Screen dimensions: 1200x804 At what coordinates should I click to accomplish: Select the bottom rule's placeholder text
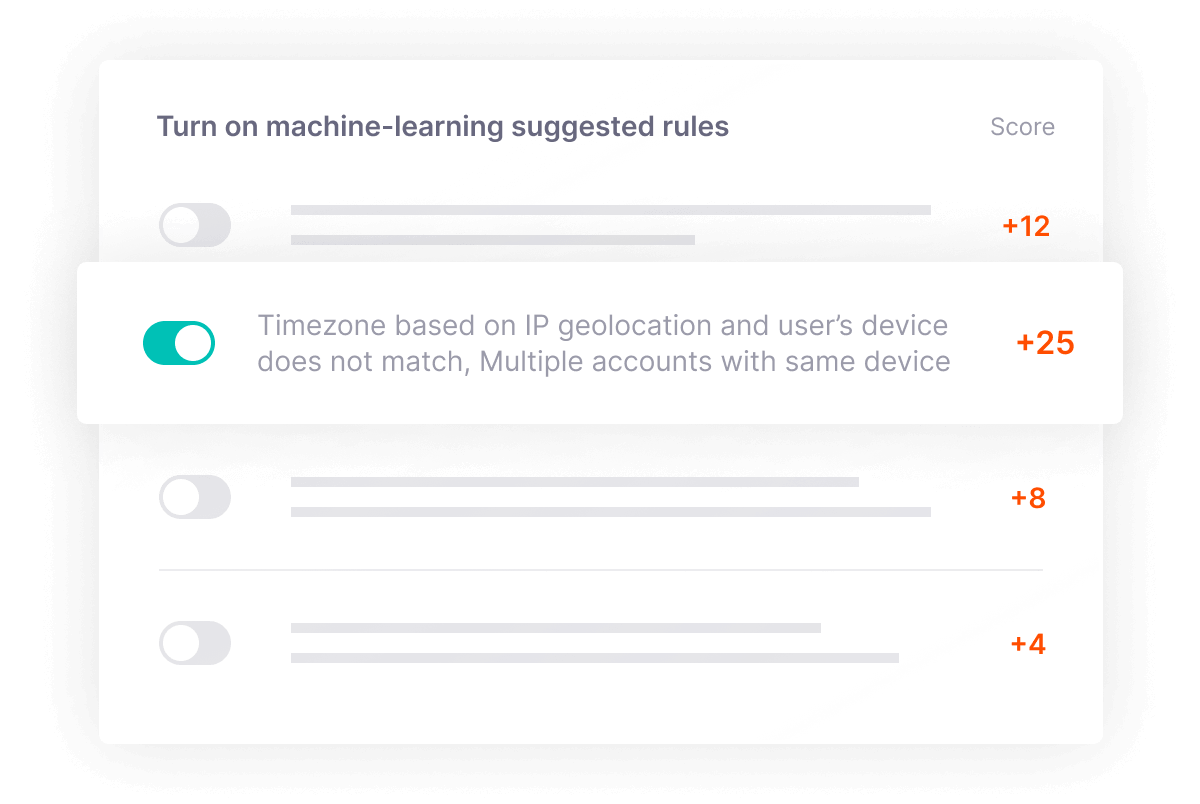595,643
